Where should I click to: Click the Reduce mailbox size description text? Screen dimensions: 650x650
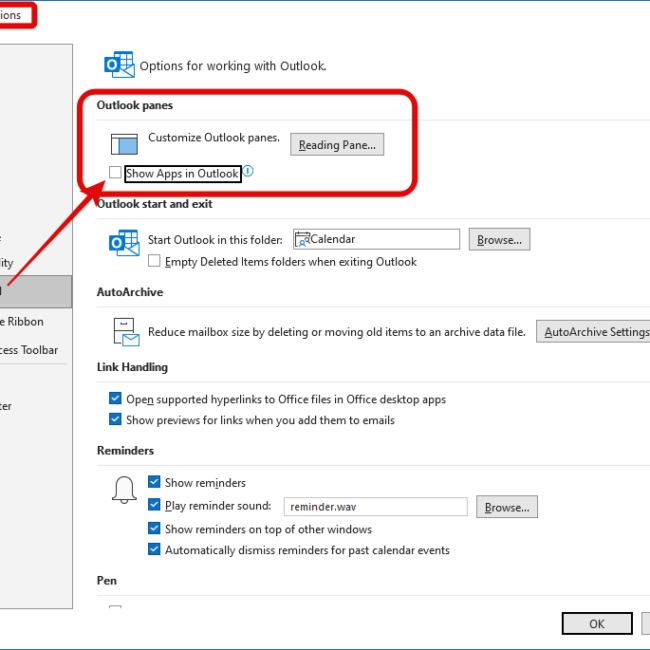337,332
